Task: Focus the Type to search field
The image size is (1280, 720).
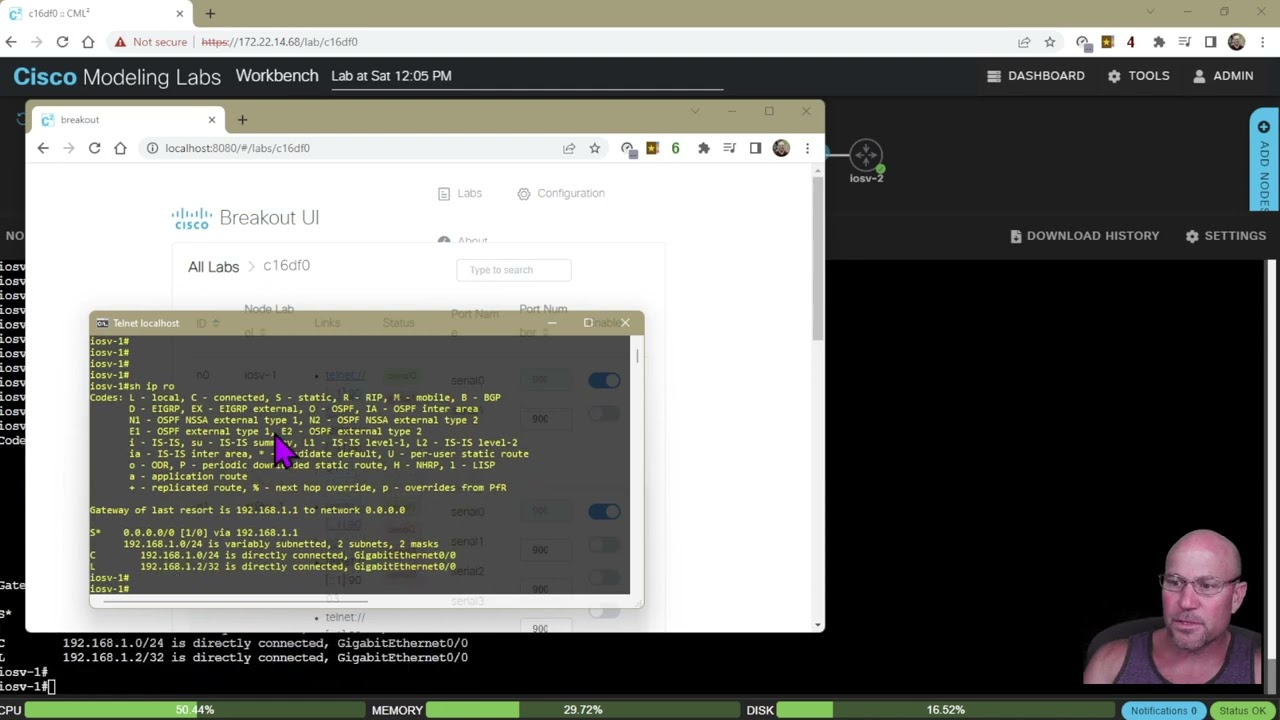Action: 514,270
